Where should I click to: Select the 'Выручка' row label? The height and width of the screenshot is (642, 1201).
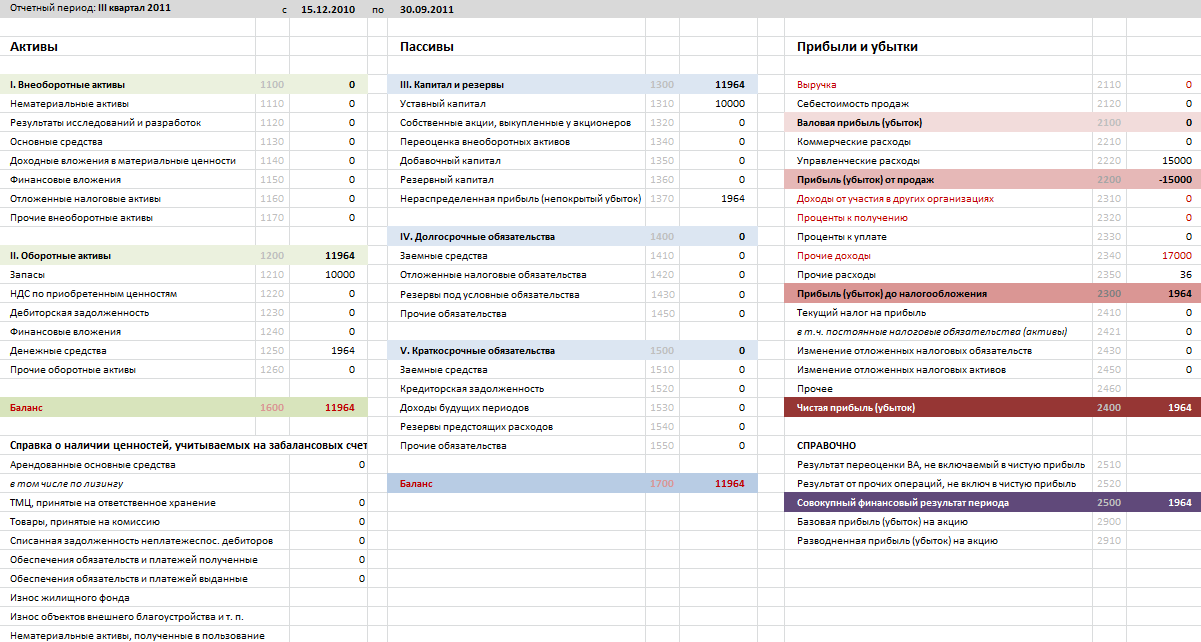coord(817,85)
